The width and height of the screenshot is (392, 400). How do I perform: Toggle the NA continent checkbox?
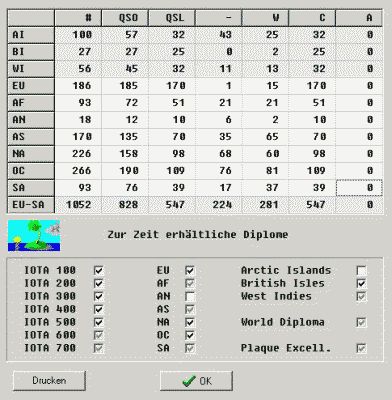[x=190, y=322]
